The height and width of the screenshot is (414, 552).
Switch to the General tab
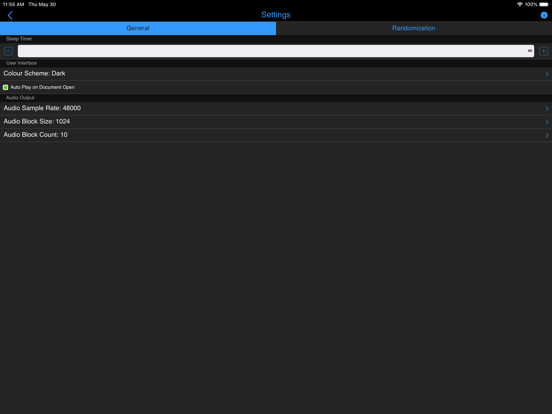(138, 28)
